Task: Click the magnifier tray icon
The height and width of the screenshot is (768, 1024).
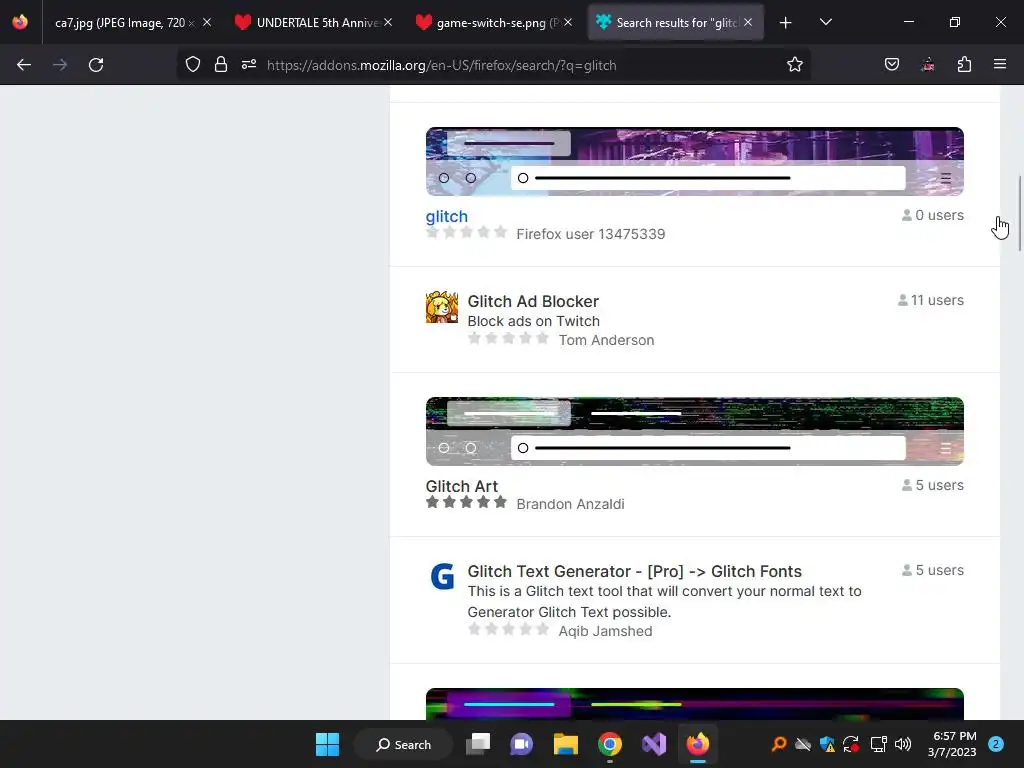Action: [x=779, y=744]
